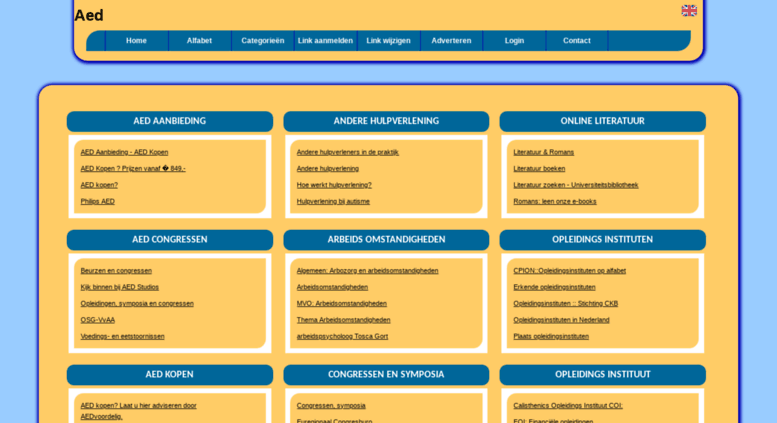Image resolution: width=777 pixels, height=423 pixels.
Task: Select Link aanmelden in the navigation bar
Action: tap(326, 41)
